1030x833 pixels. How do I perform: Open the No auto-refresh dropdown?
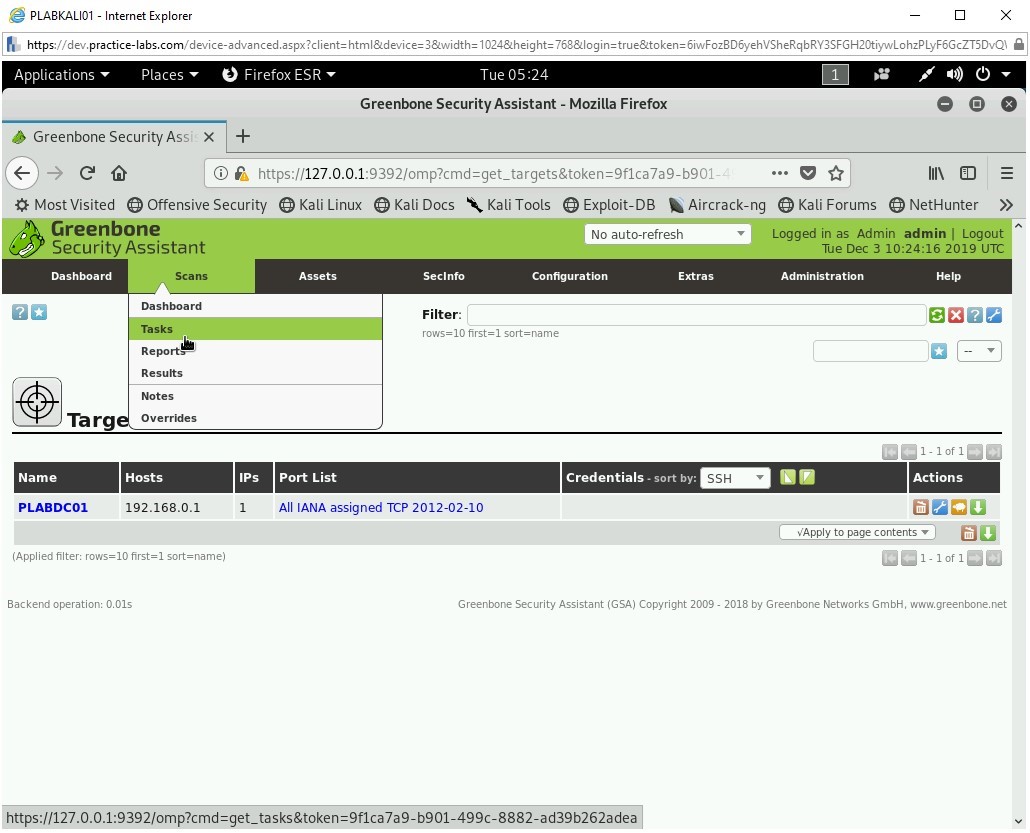667,234
